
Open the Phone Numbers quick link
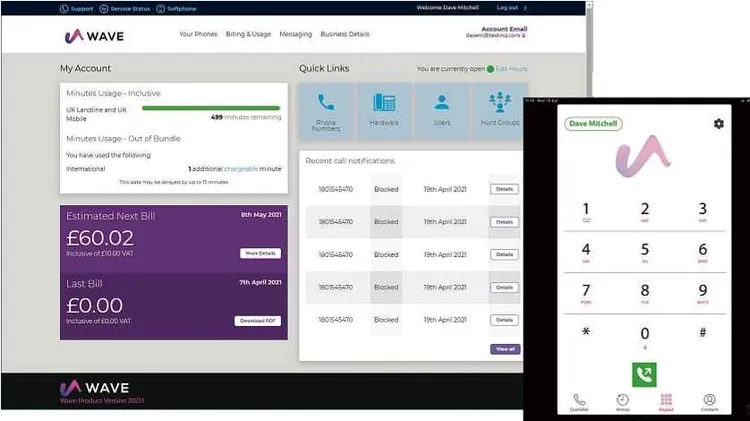pyautogui.click(x=326, y=110)
